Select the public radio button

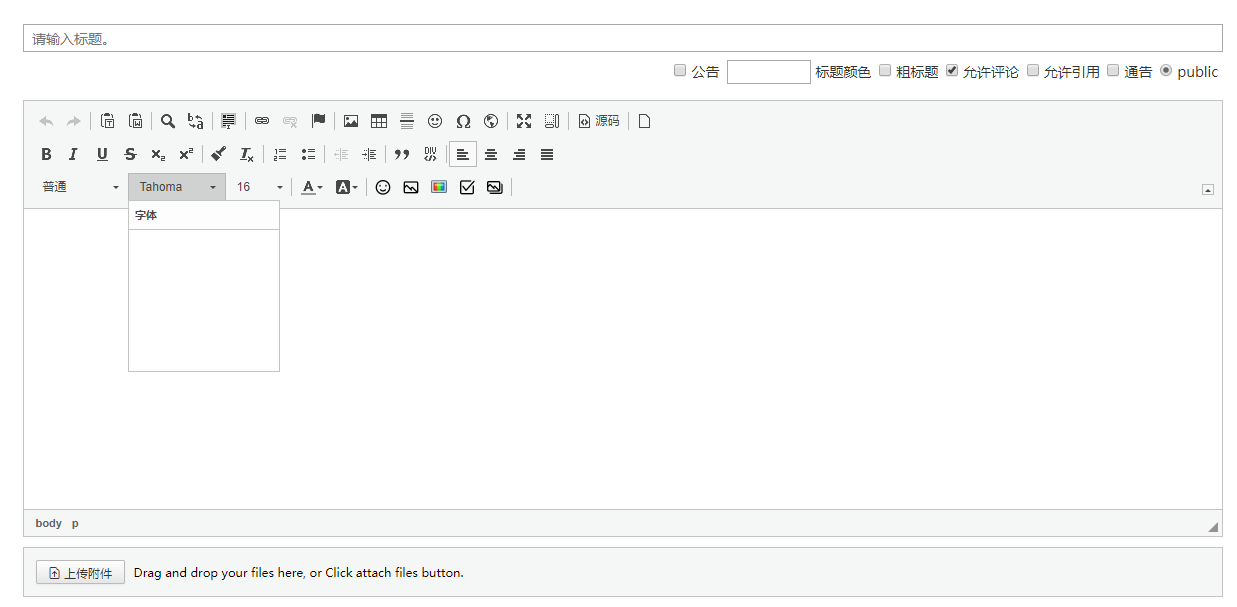click(x=1166, y=70)
